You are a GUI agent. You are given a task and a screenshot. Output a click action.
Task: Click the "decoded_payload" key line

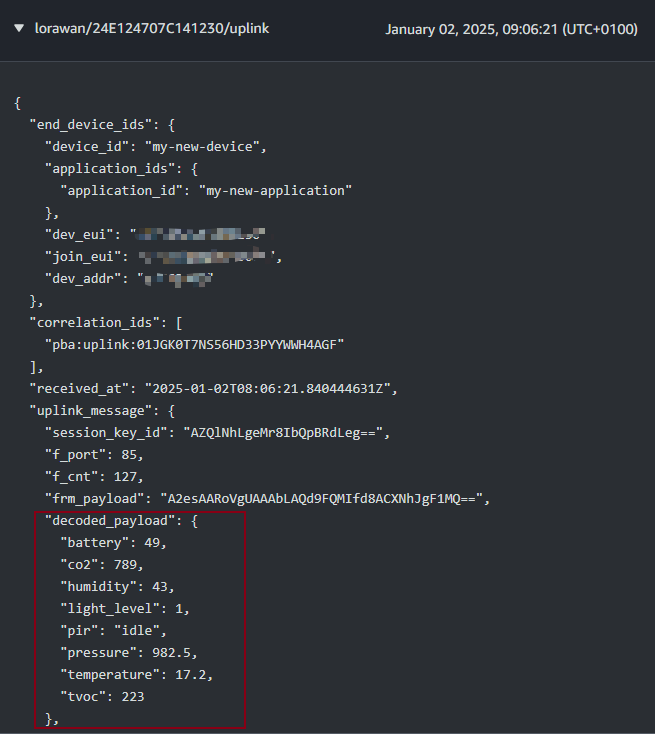[121, 521]
